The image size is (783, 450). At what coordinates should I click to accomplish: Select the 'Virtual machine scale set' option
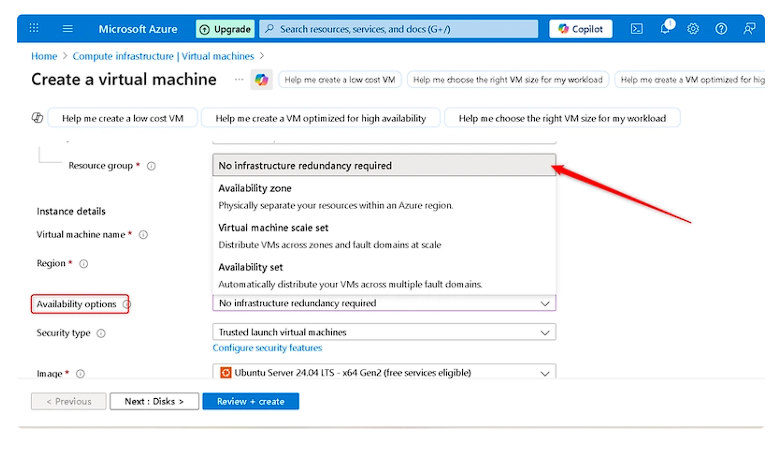[x=384, y=236]
